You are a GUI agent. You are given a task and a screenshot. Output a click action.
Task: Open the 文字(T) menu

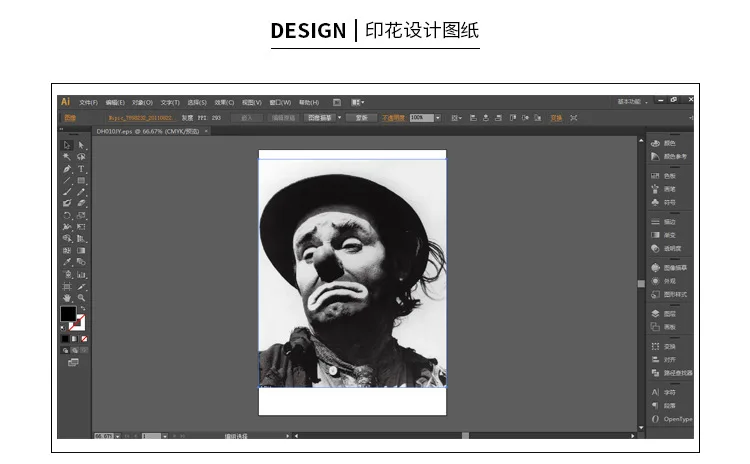(170, 102)
